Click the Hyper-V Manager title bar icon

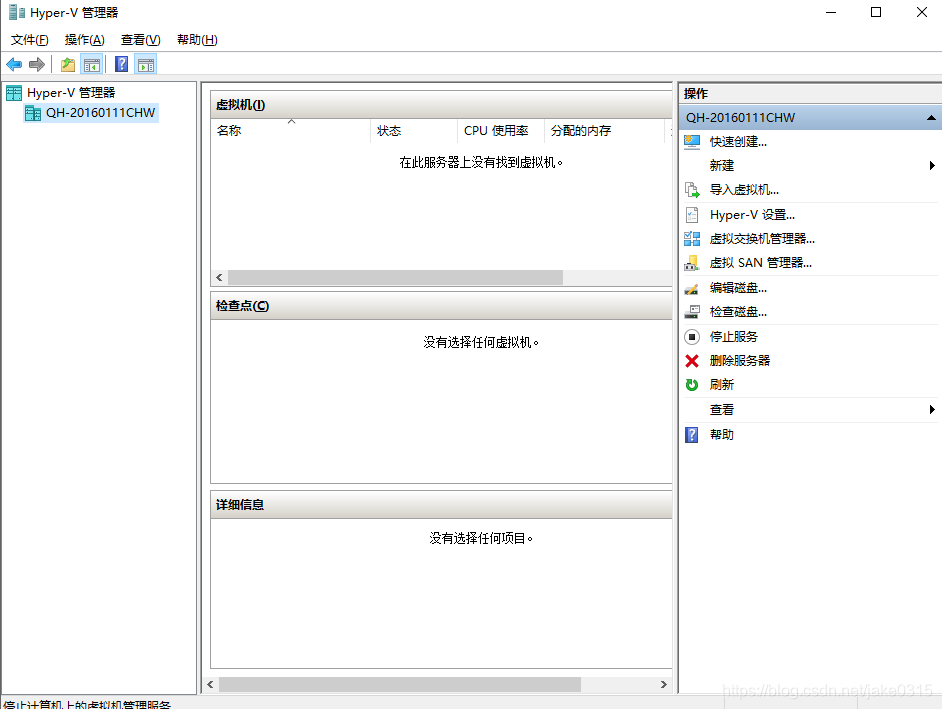click(x=17, y=12)
